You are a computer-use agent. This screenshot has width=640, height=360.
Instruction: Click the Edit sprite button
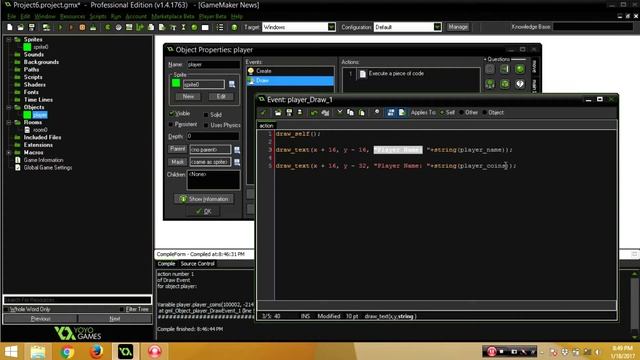pyautogui.click(x=221, y=97)
